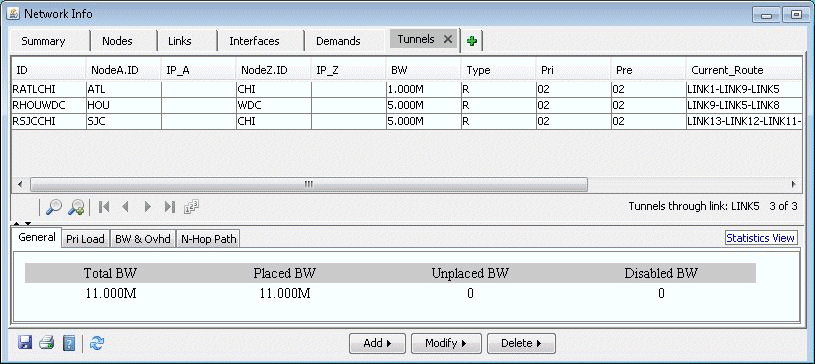Click the scrollbar left arrow
Image resolution: width=815 pixels, height=364 pixels.
pos(20,184)
